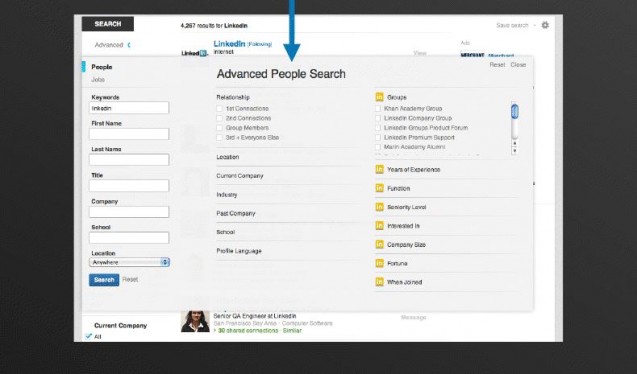Click the premium icon beside Fortune

pyautogui.click(x=379, y=263)
